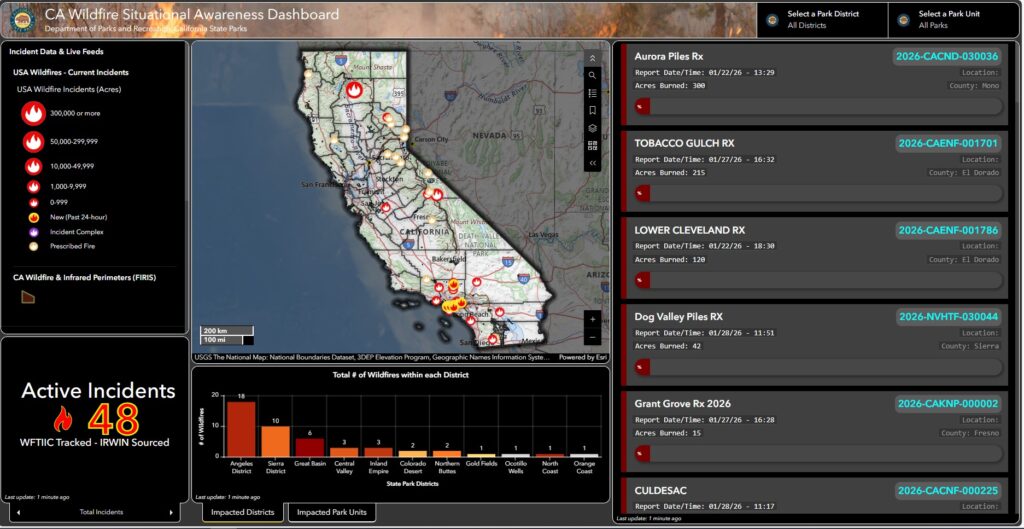Click the park district selector badge icon
This screenshot has width=1024, height=529.
click(772, 20)
